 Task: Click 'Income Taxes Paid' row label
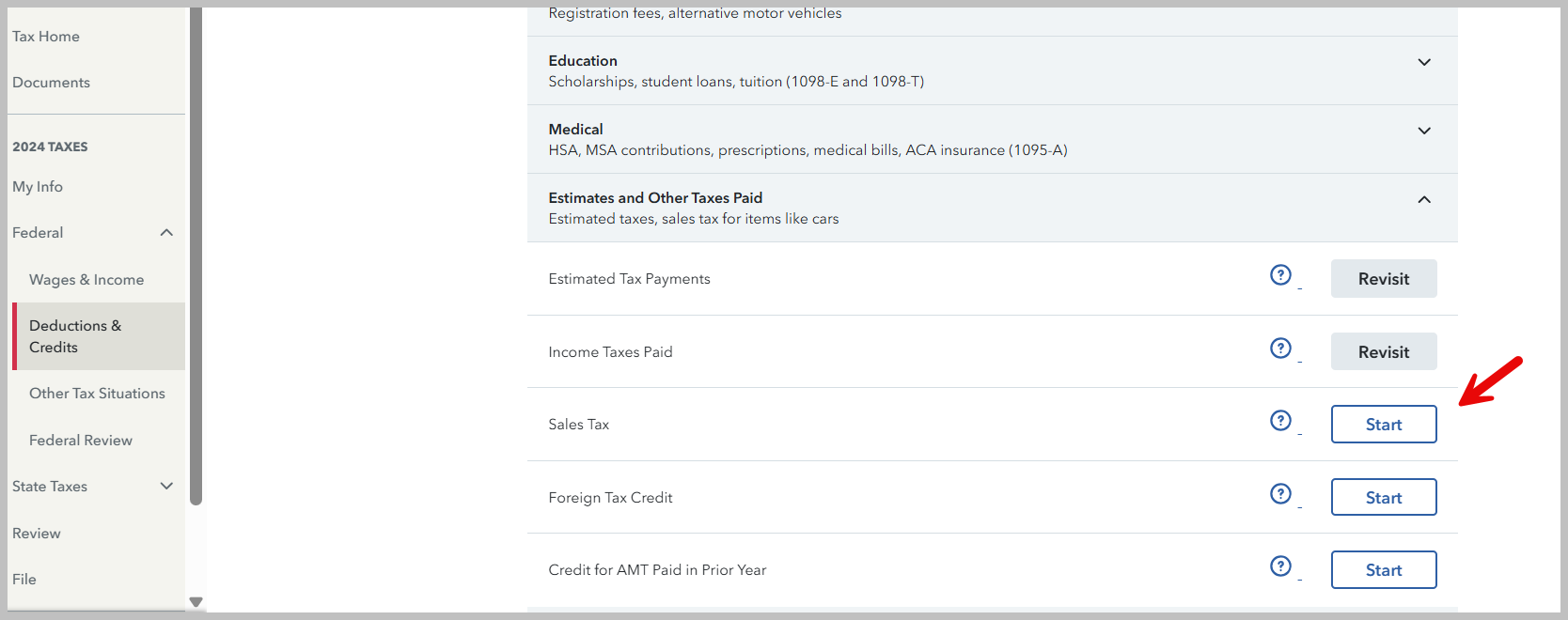click(x=611, y=352)
